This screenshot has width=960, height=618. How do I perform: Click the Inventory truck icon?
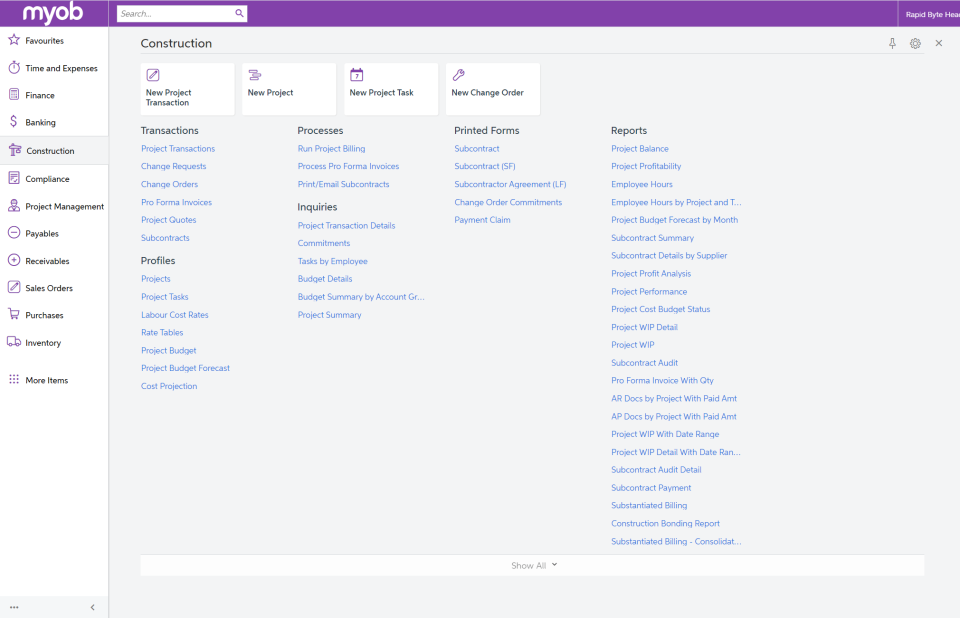point(14,342)
